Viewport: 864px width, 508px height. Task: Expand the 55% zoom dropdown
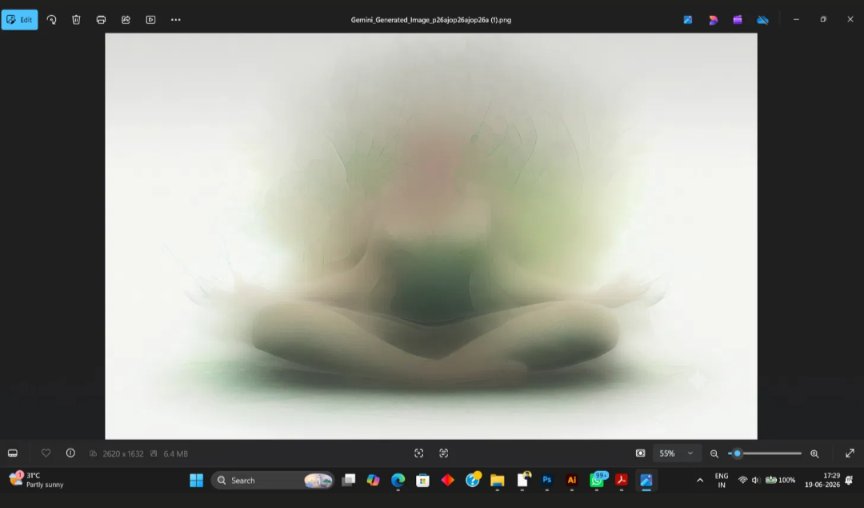coord(677,453)
